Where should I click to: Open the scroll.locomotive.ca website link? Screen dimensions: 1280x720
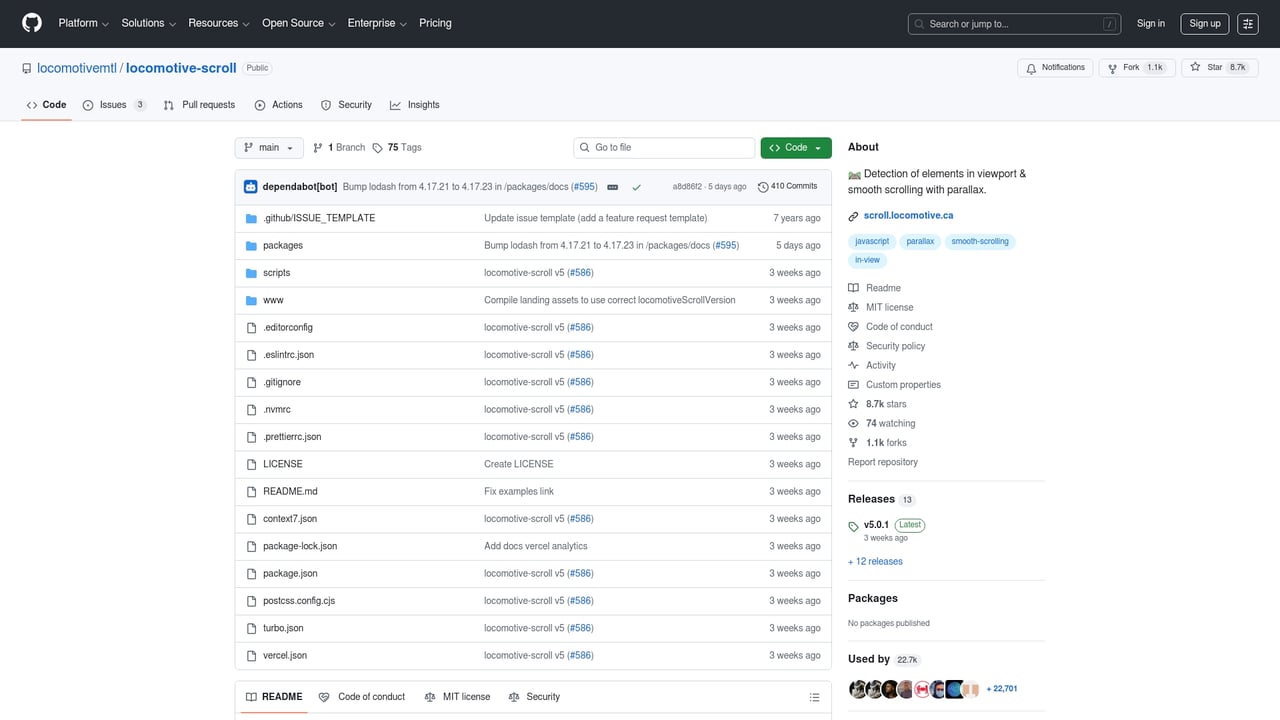(x=908, y=216)
